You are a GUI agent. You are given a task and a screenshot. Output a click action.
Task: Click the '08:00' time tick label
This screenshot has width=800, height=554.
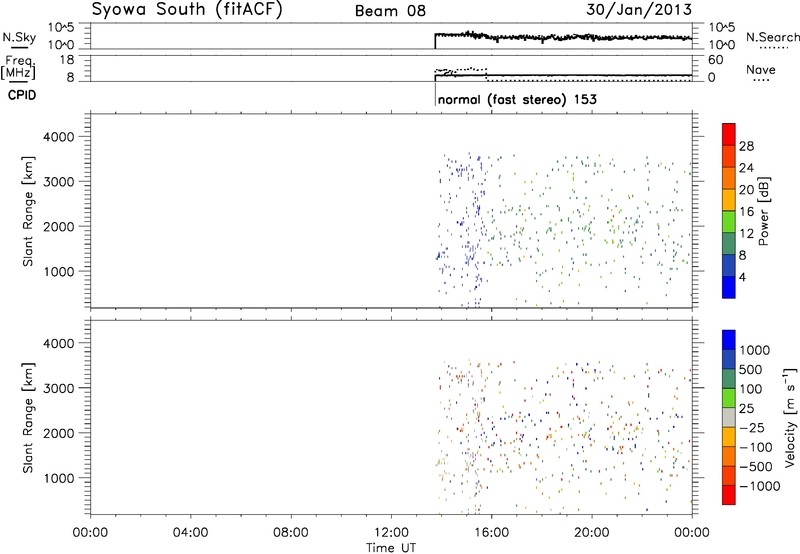click(x=291, y=533)
